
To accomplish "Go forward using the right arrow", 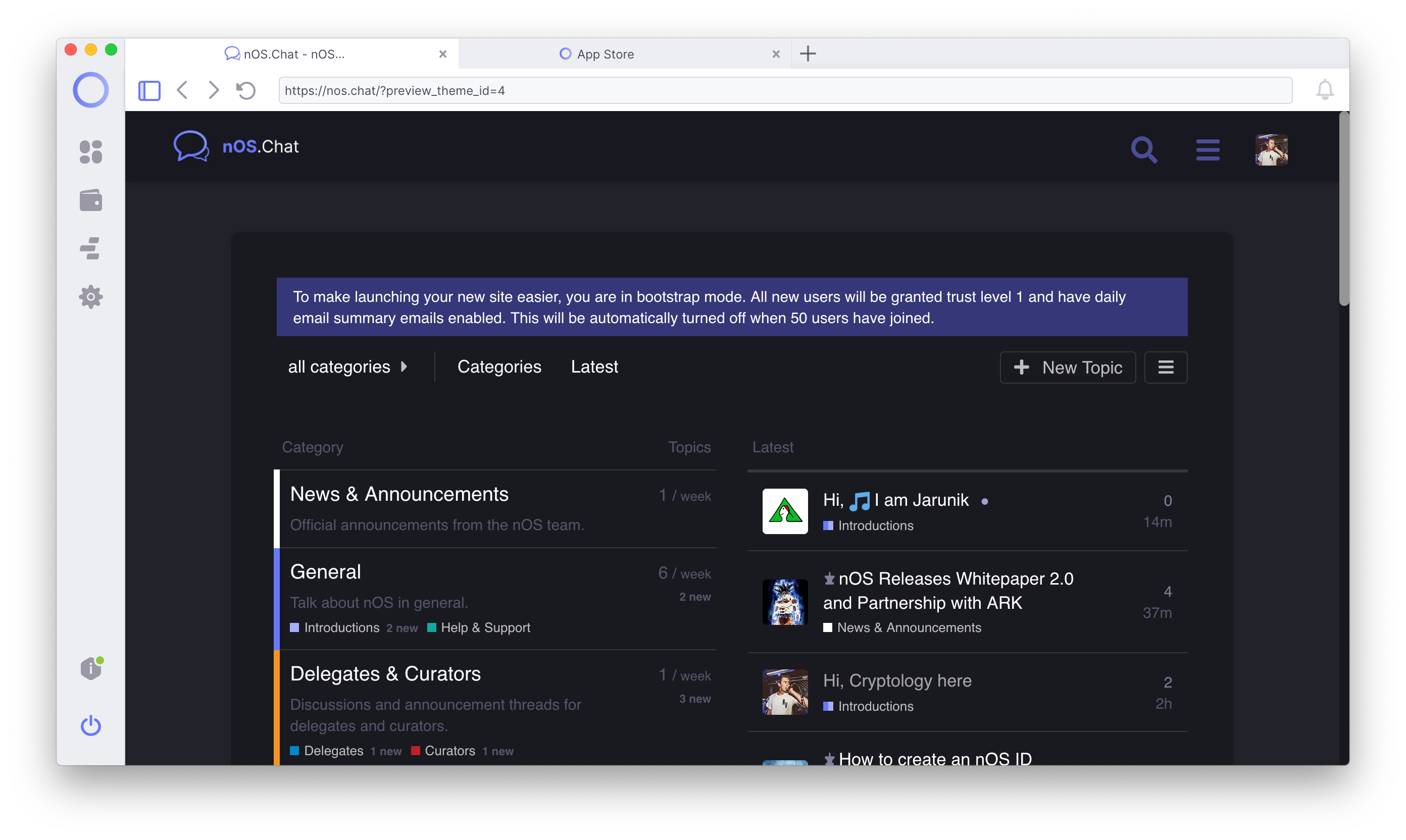I will [x=214, y=90].
